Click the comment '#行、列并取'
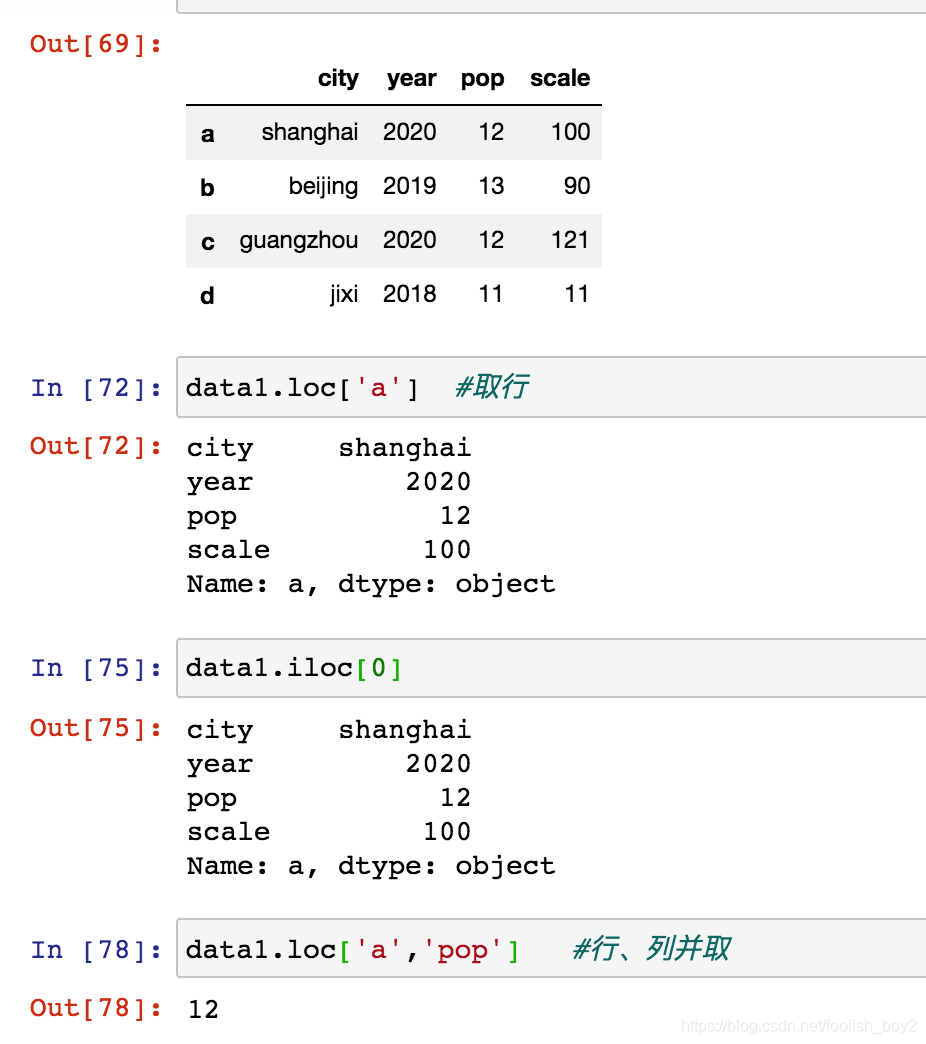This screenshot has height=1044, width=926. coord(652,948)
